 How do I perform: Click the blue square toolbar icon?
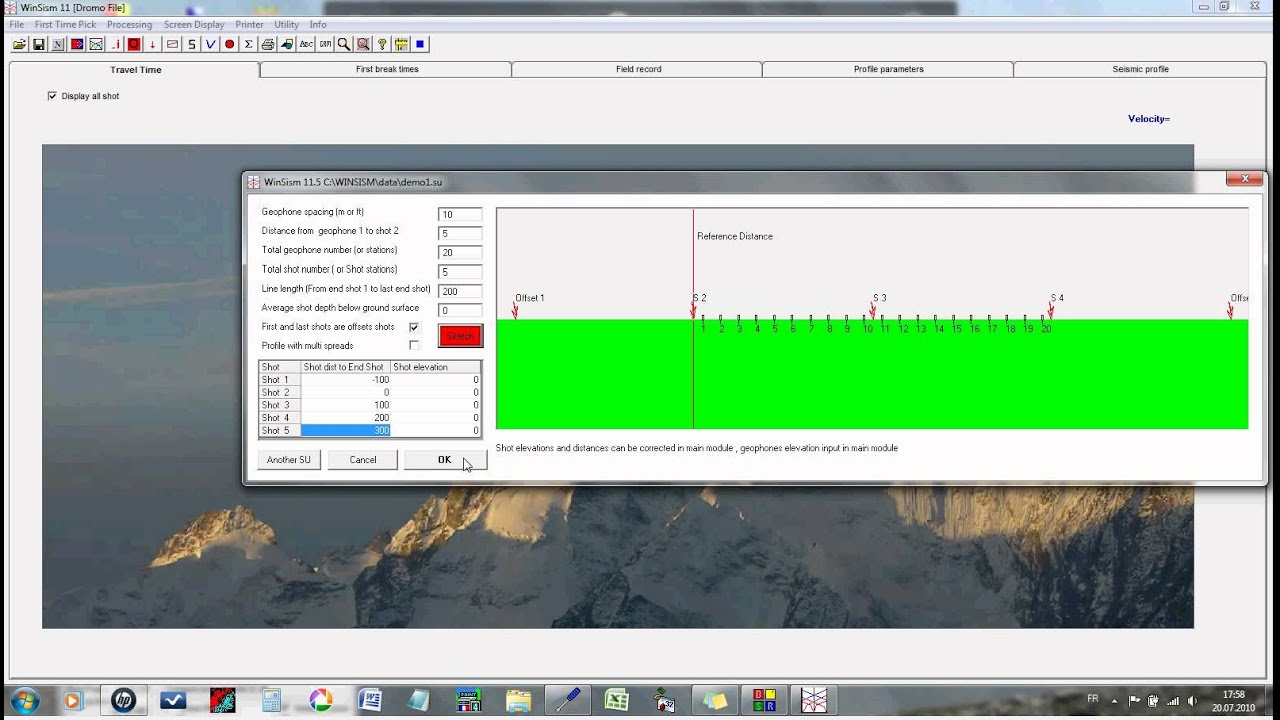(420, 44)
